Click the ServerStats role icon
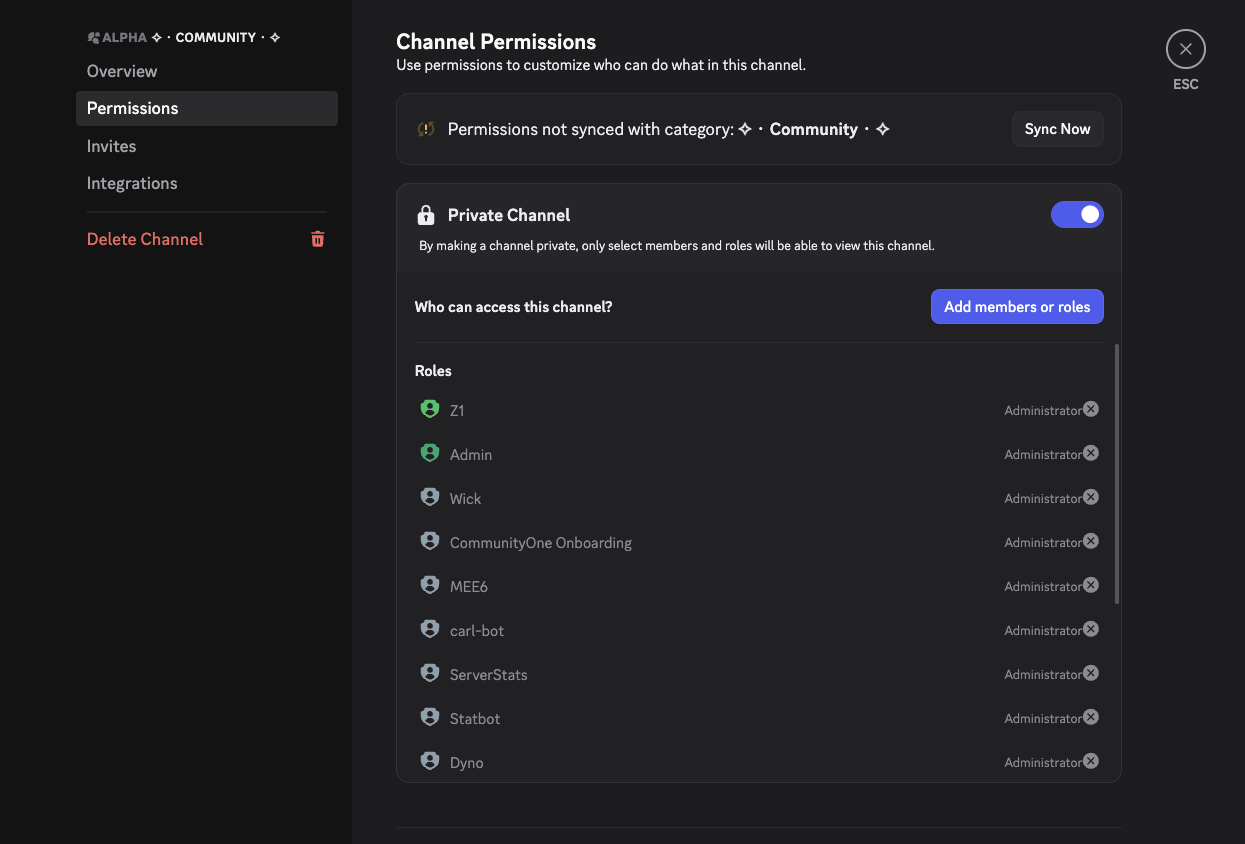 [429, 673]
